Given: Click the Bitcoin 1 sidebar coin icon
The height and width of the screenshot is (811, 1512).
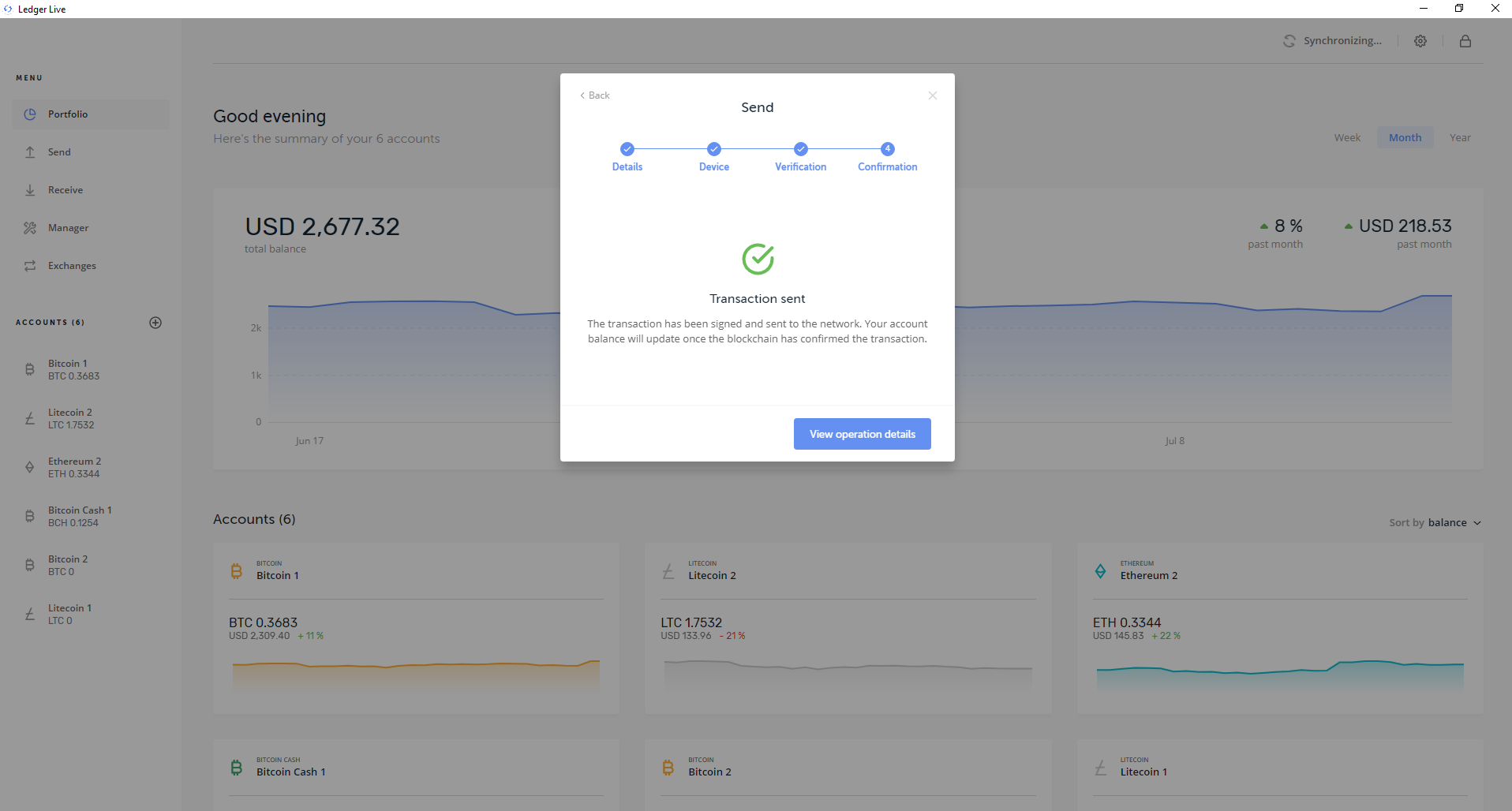Looking at the screenshot, I should tap(30, 369).
